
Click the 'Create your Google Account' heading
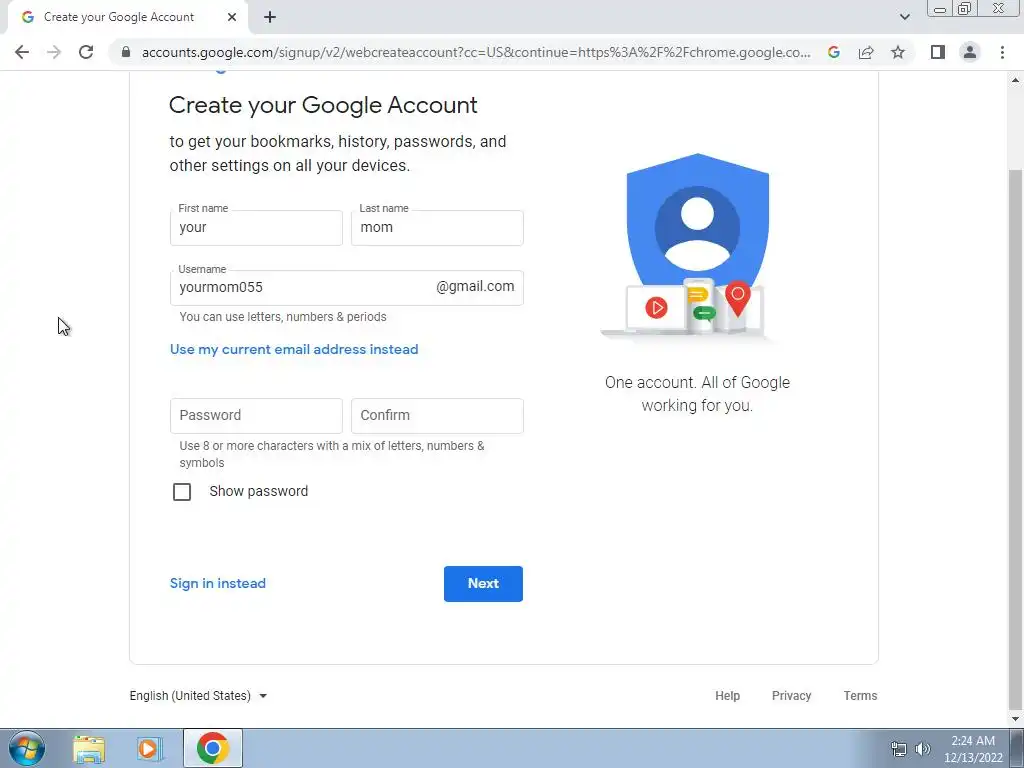(323, 105)
